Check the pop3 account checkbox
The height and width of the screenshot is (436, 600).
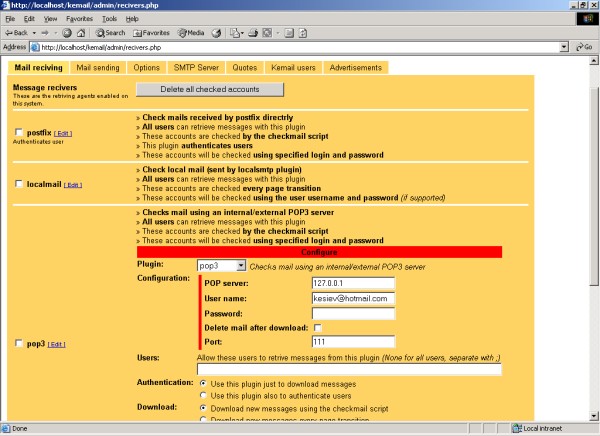click(x=18, y=343)
